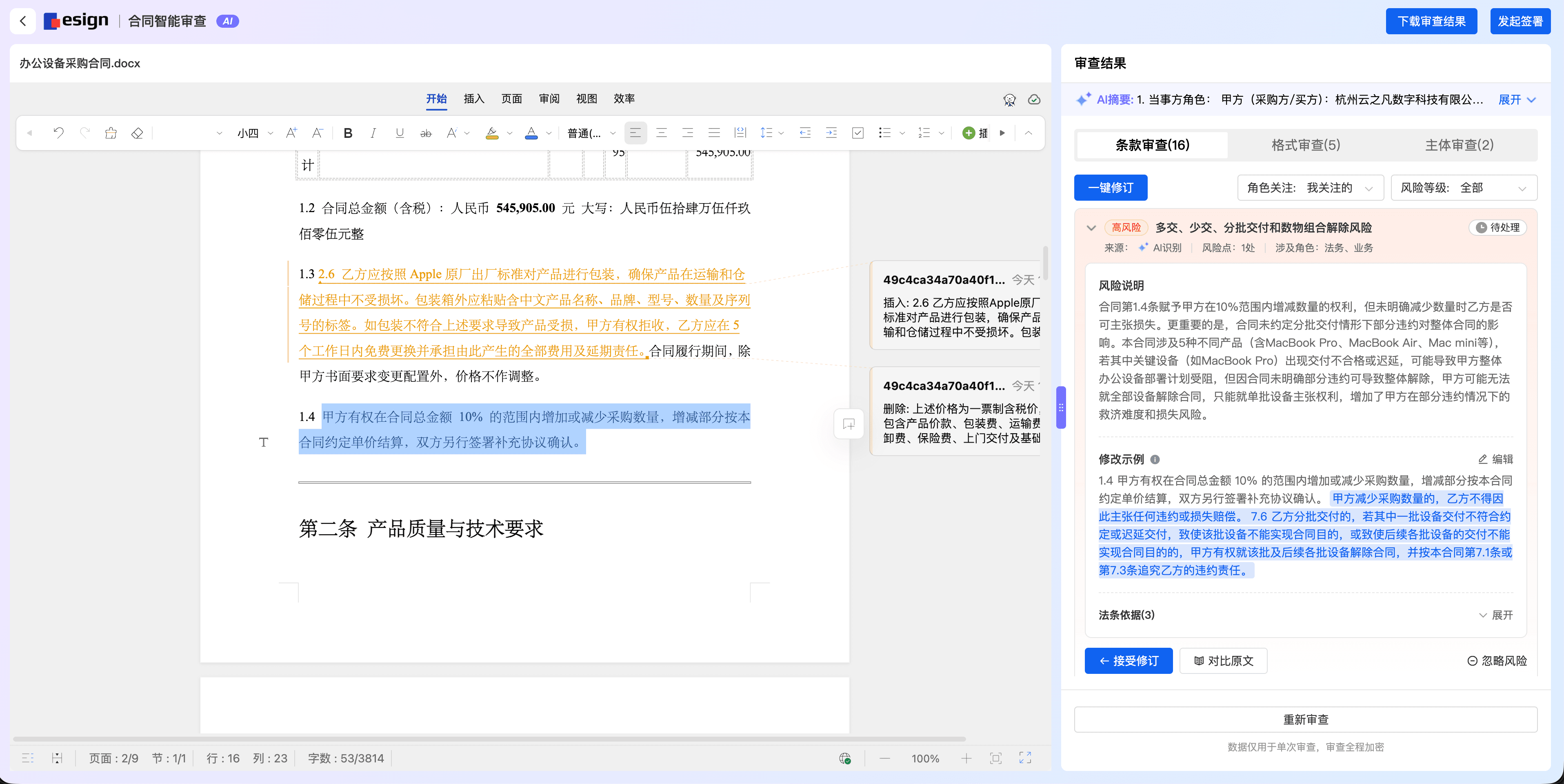Image resolution: width=1564 pixels, height=784 pixels.
Task: Select the format painter brush
Action: tap(111, 133)
